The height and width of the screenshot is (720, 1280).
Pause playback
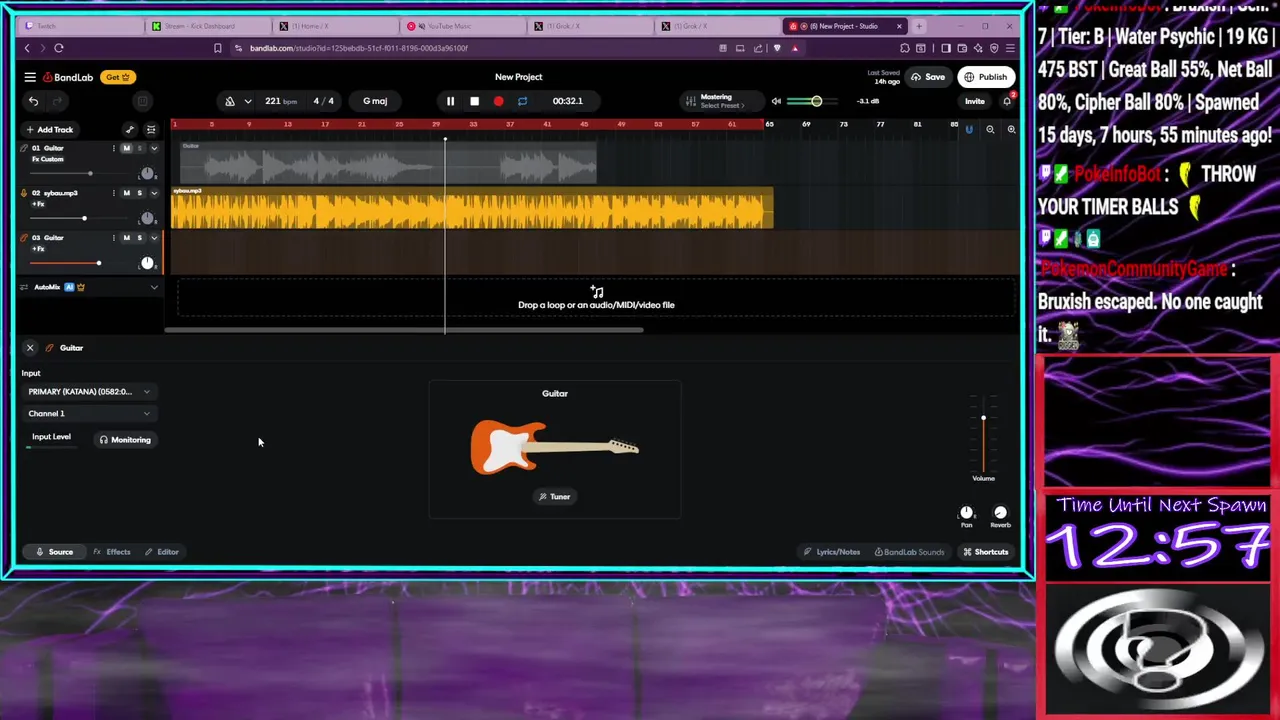point(450,101)
